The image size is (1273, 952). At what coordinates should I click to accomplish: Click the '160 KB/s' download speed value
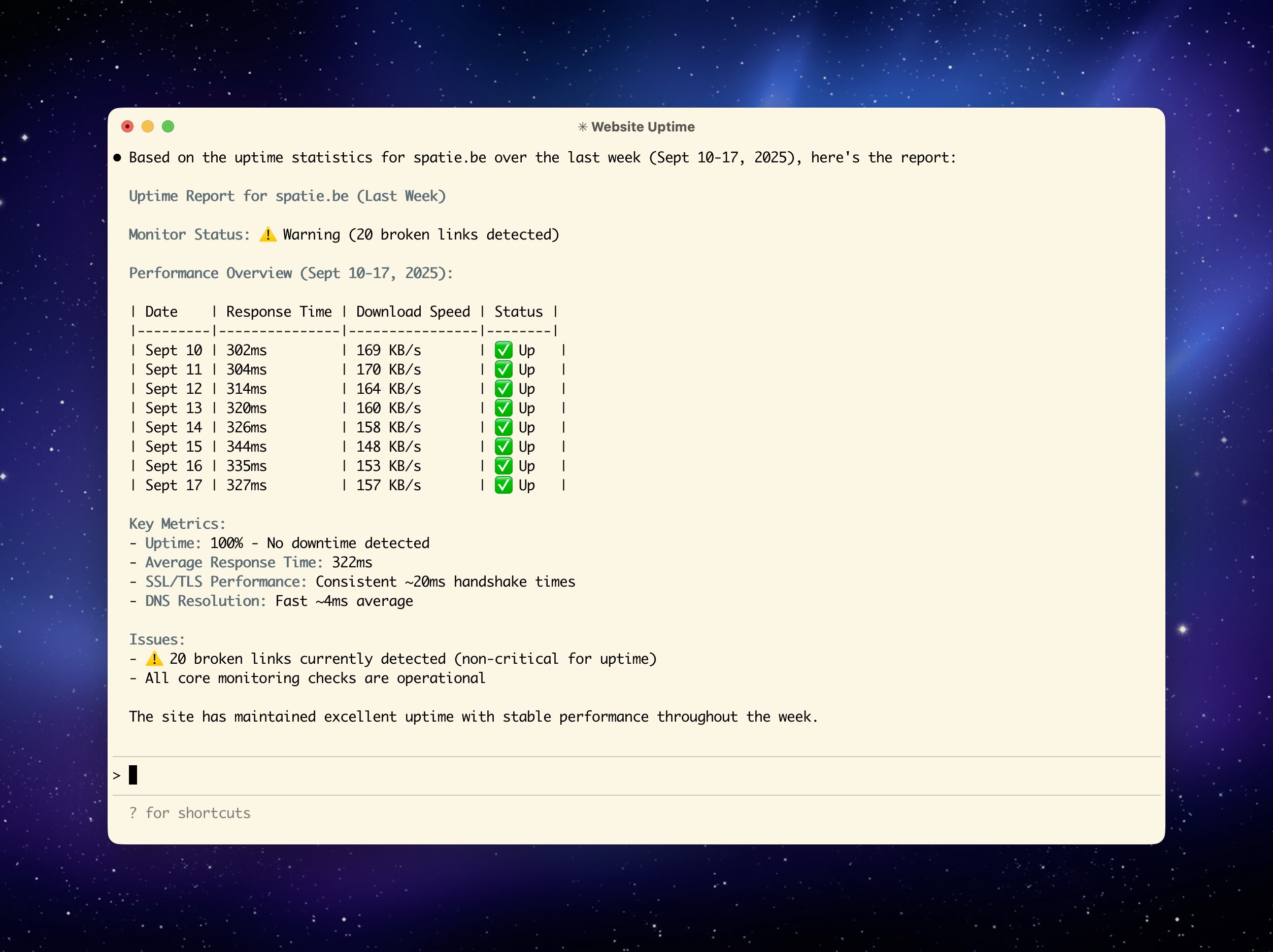[x=388, y=408]
